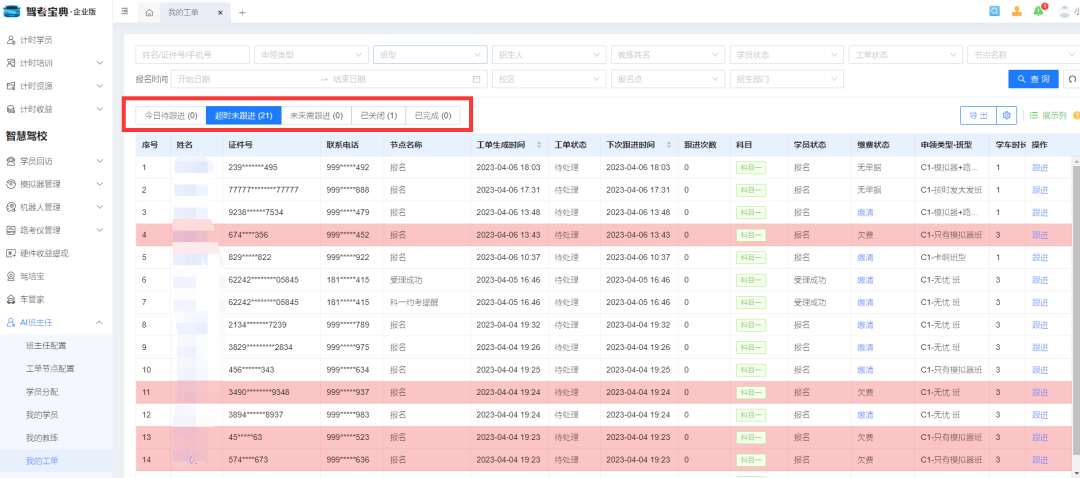Click the 科目一 tag in row 2
The width and height of the screenshot is (1080, 478).
point(751,190)
